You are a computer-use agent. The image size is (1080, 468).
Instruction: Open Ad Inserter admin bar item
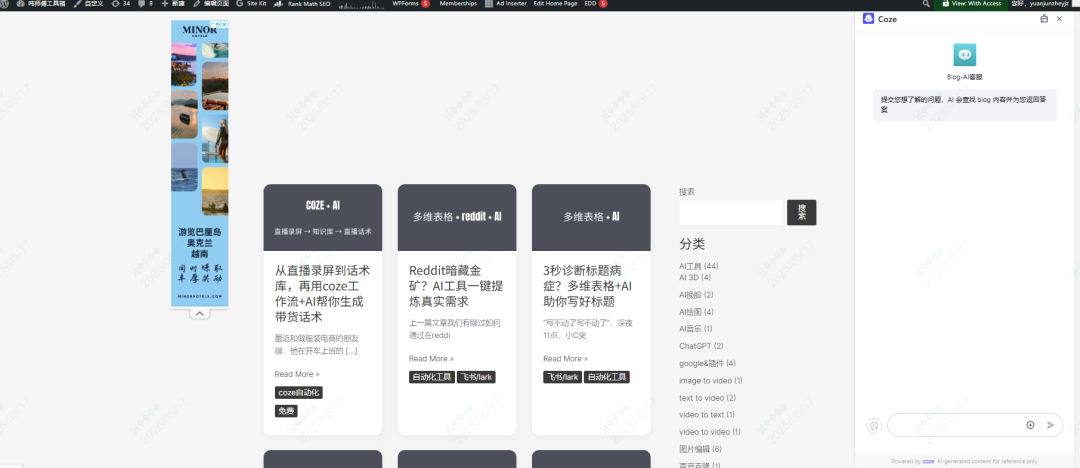506,3
